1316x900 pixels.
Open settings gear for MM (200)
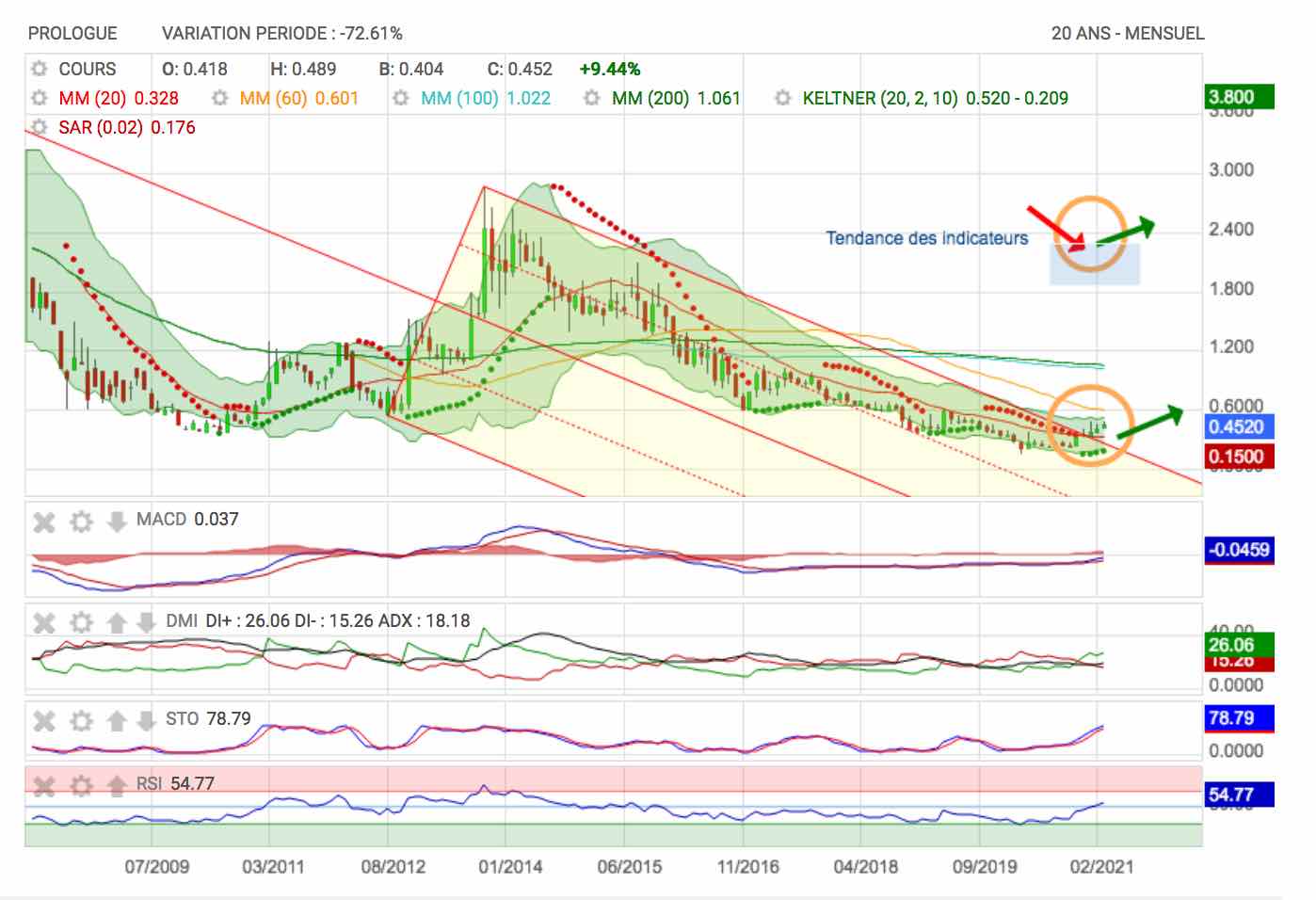[592, 98]
